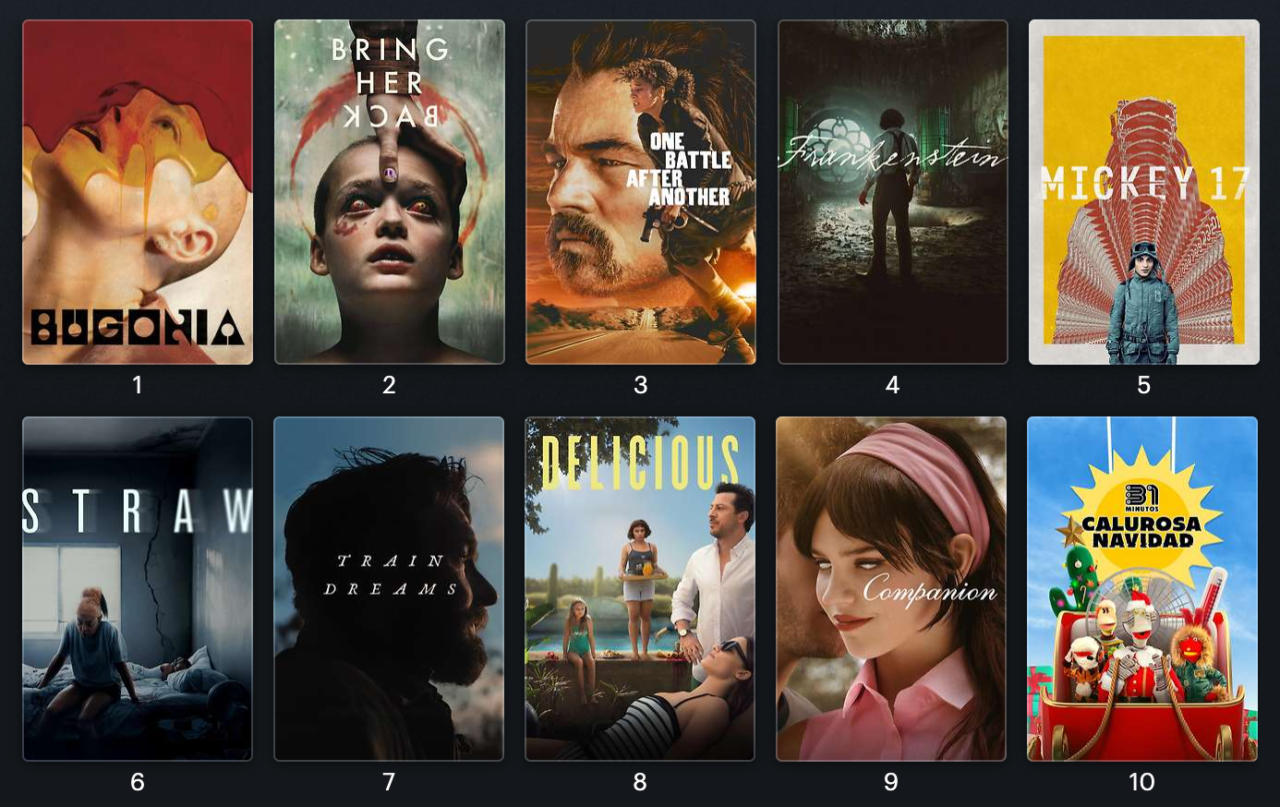Click rank number 3 label
This screenshot has height=807, width=1280.
[x=641, y=385]
